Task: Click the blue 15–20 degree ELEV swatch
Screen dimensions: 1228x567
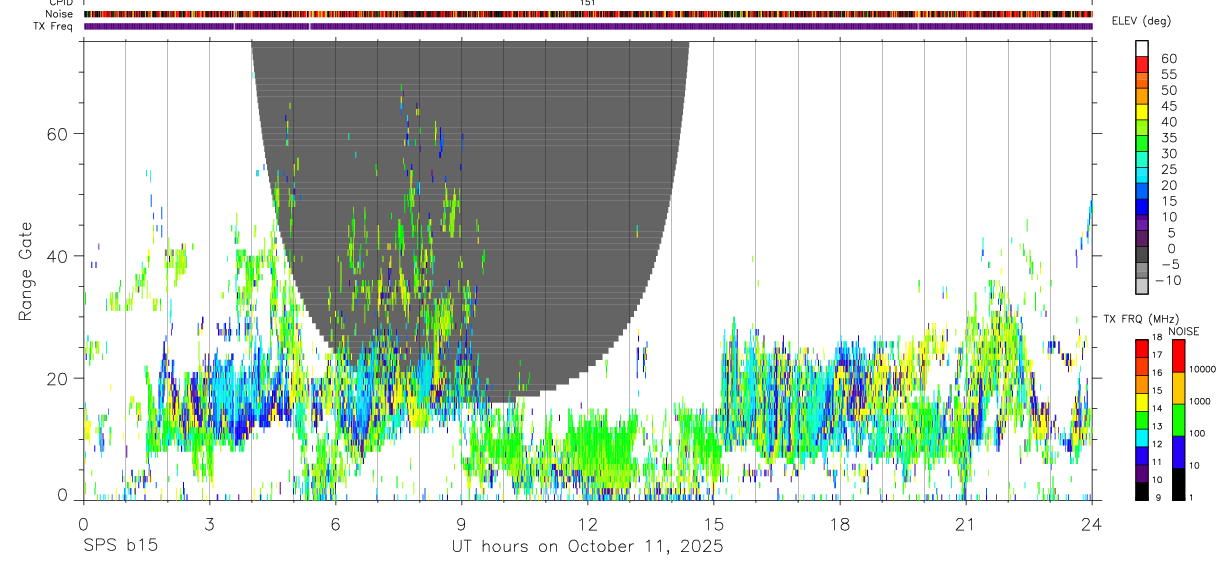Action: pos(1142,192)
